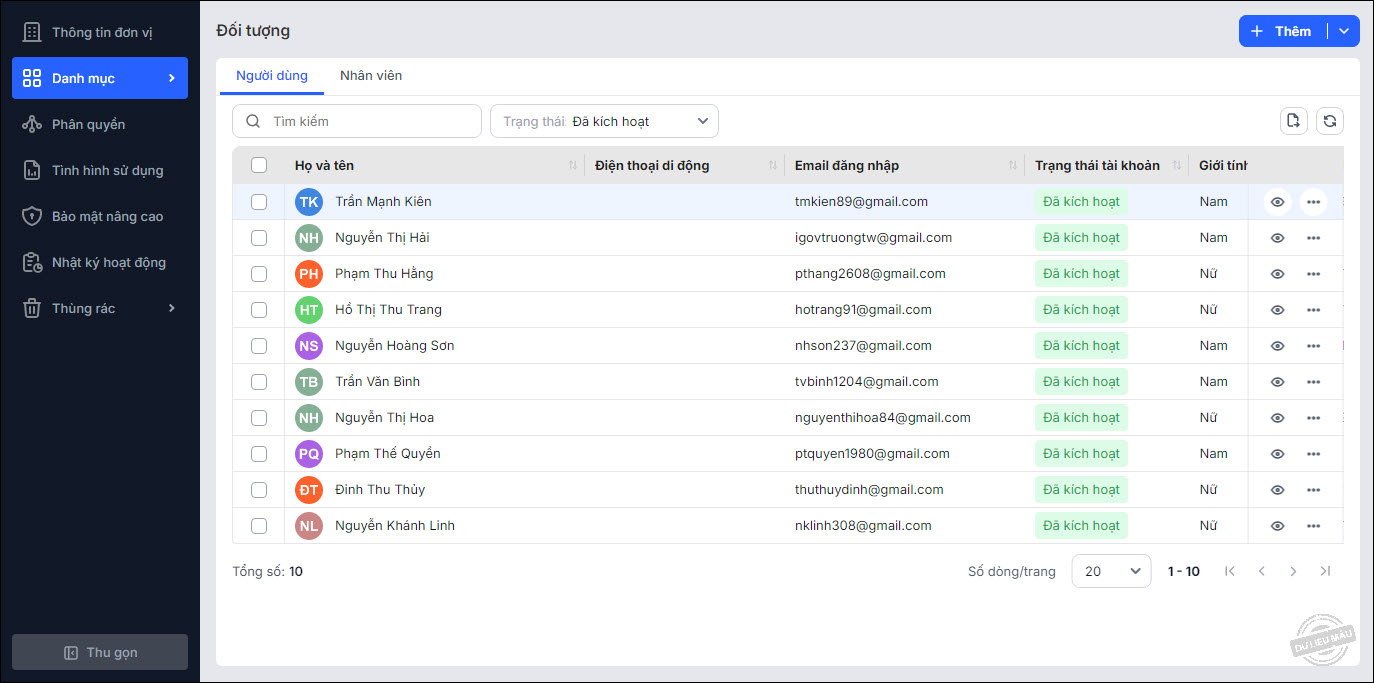Click the eye icon for Phạm Thế Quyền
This screenshot has width=1374, height=683.
pos(1277,454)
